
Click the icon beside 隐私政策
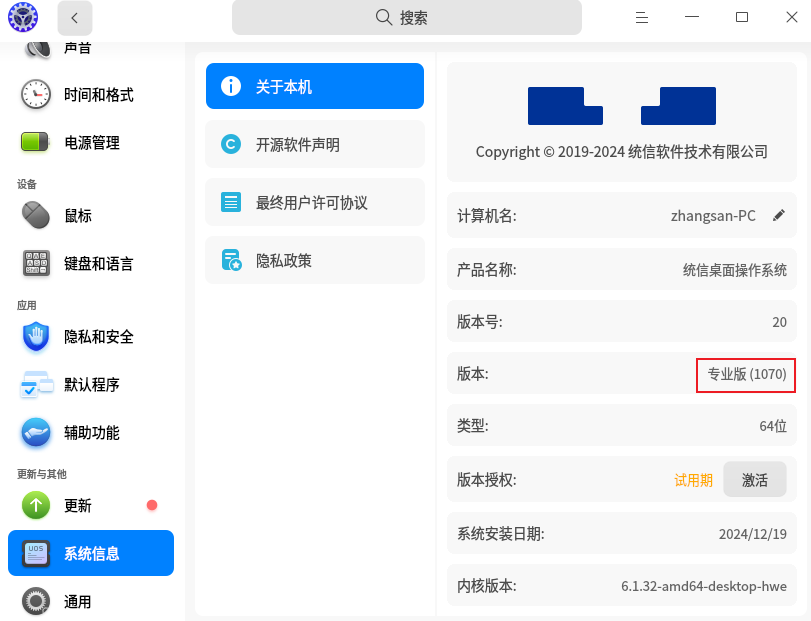(231, 260)
